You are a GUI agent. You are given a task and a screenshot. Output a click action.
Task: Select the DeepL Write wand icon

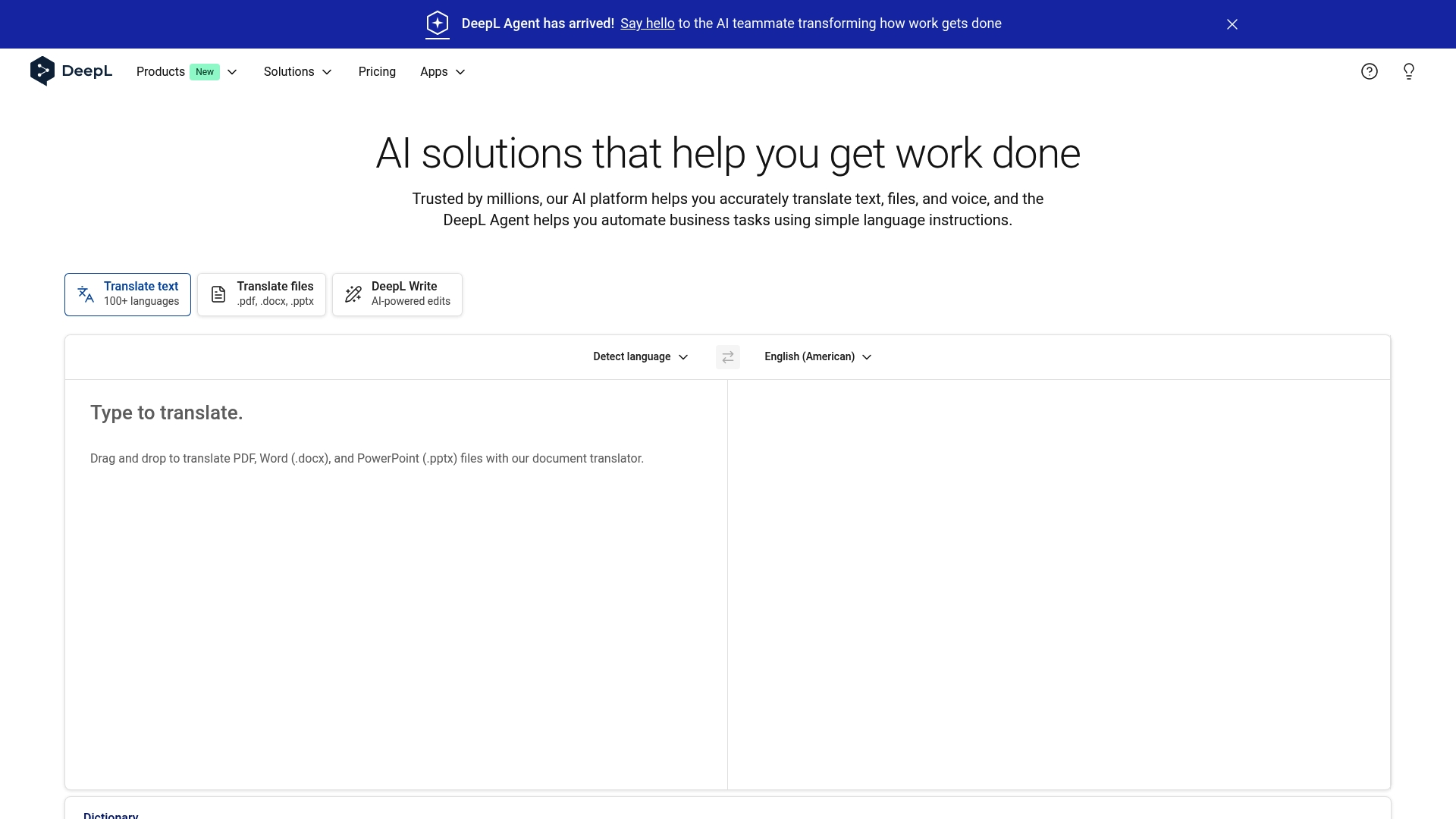[353, 294]
